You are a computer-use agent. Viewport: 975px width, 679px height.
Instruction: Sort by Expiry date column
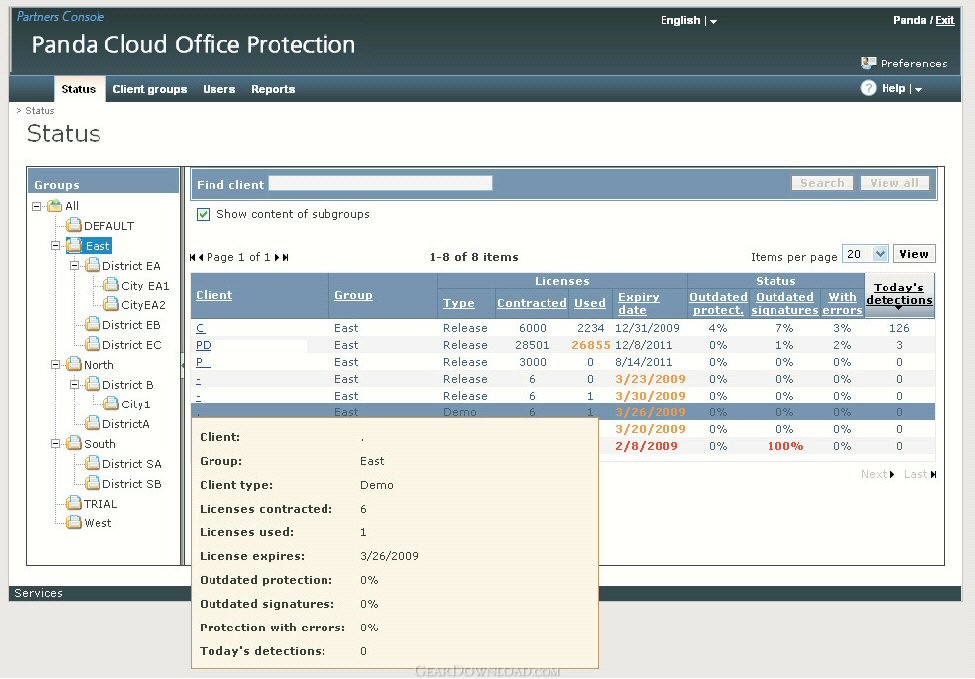point(639,303)
